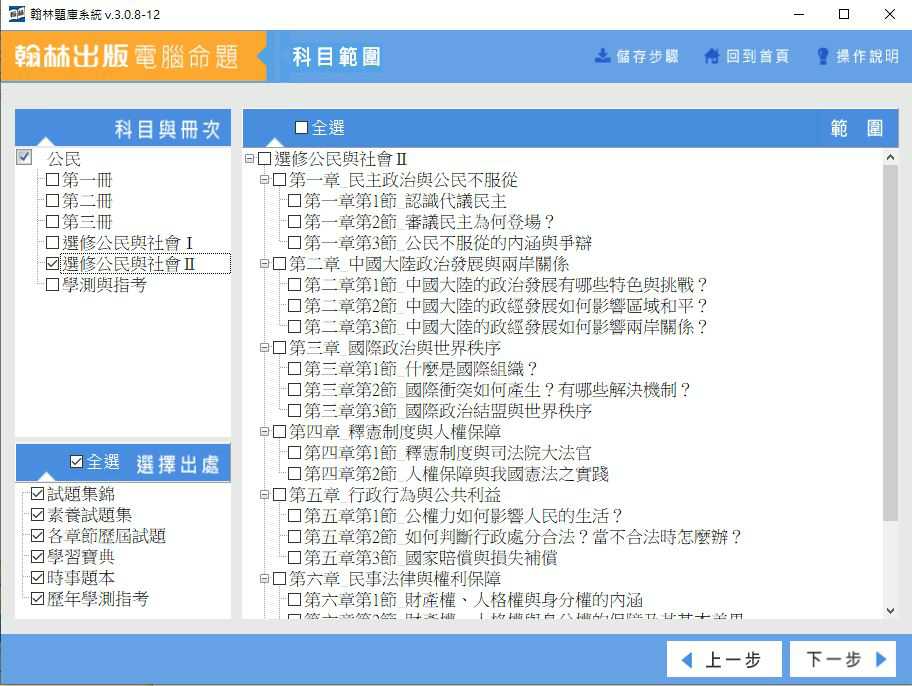Check 第一章第2節 審議民主為何登場

coord(294,222)
